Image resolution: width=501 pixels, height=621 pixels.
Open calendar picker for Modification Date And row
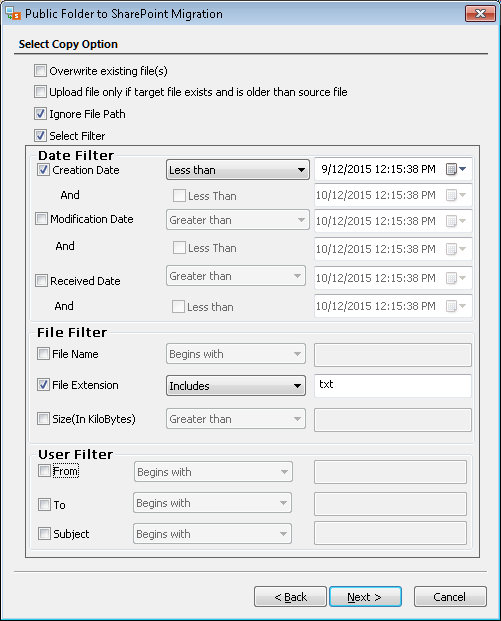coord(456,249)
